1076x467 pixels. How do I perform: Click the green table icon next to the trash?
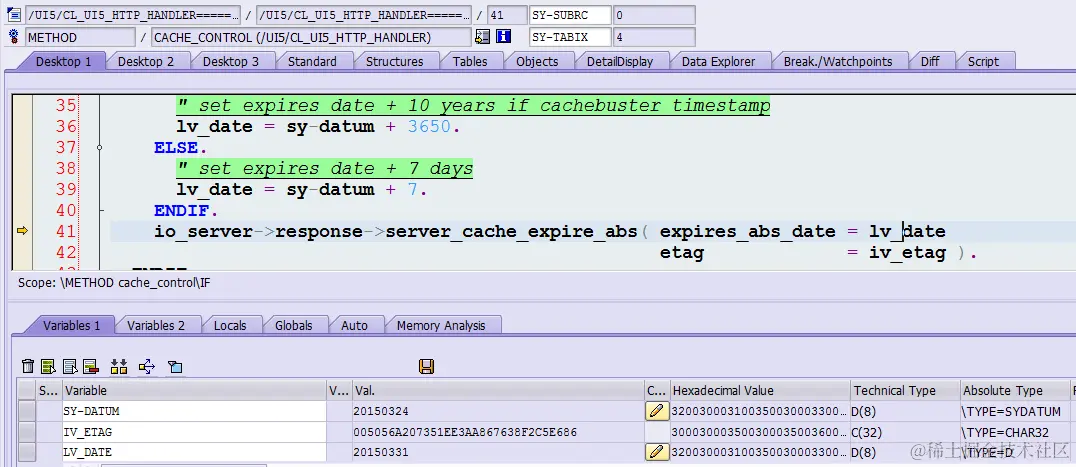(48, 367)
